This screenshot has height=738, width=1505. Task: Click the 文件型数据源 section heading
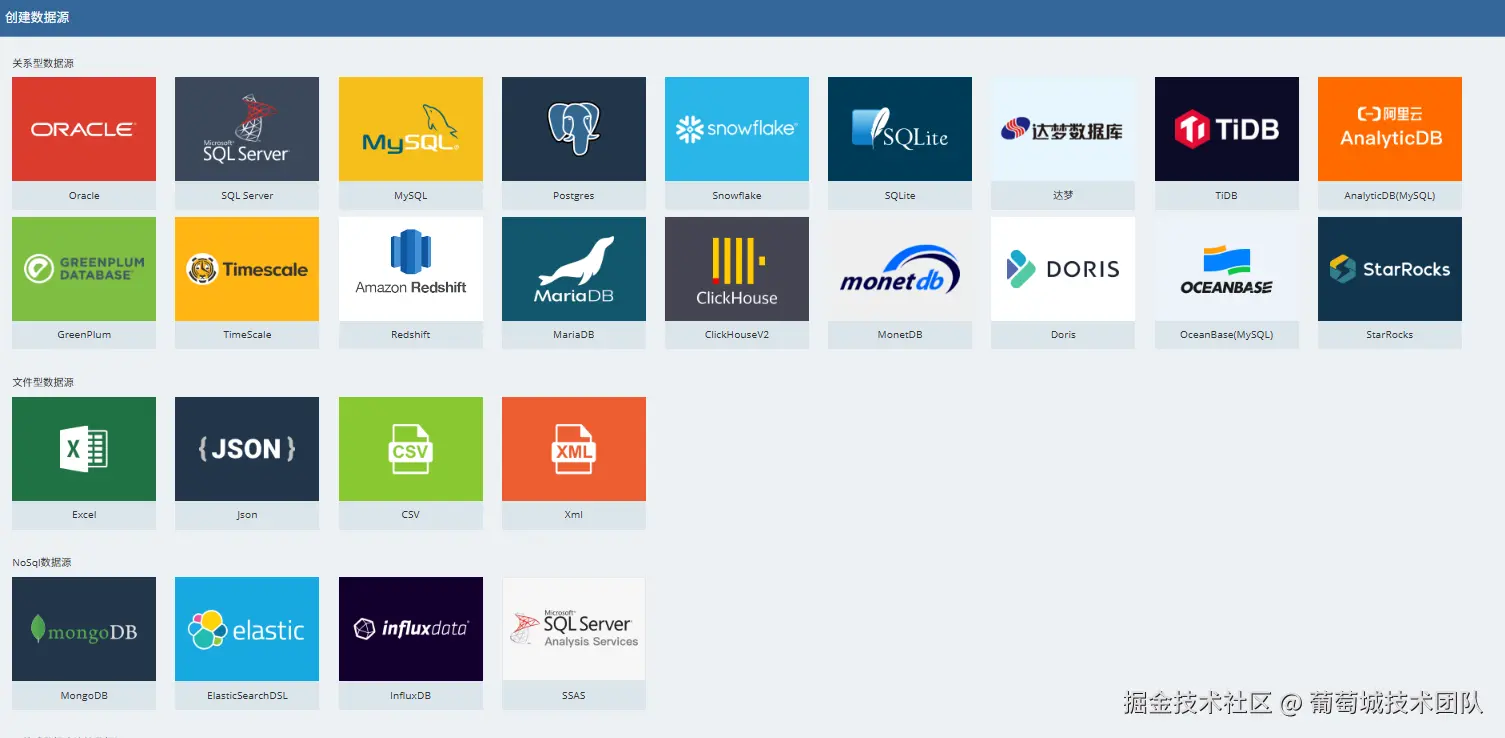click(x=43, y=382)
